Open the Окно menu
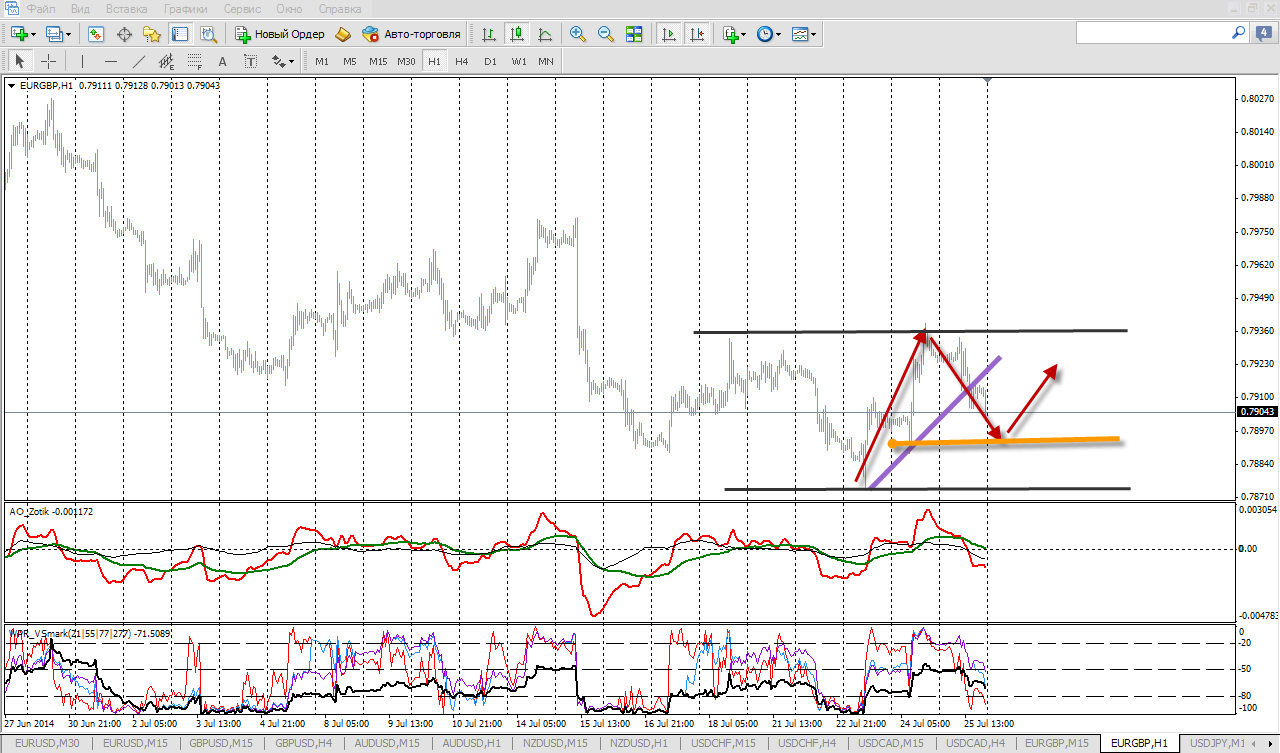This screenshot has height=753, width=1280. 289,8
